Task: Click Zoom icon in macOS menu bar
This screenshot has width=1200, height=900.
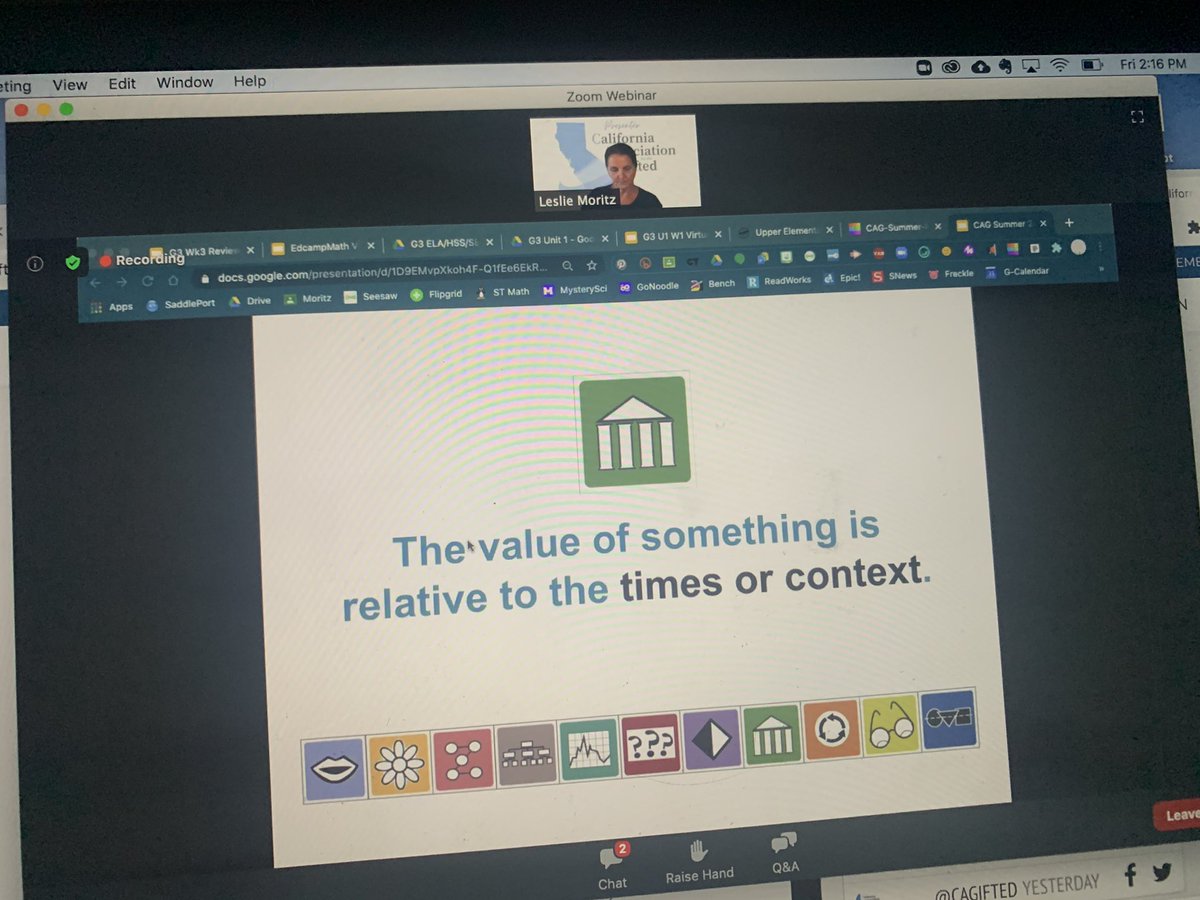Action: click(925, 66)
